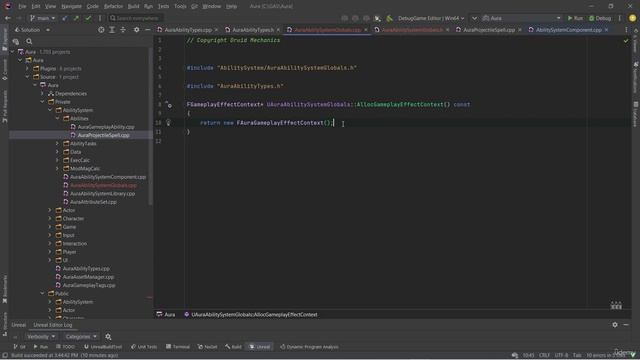
Task: Hide the Solution panel with minus icon
Action: coord(147,30)
